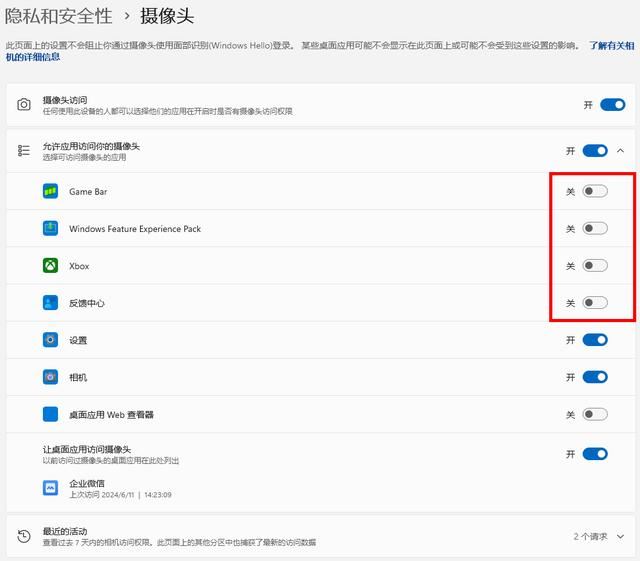Click the 2 个请求 text in recent activity

590,536
